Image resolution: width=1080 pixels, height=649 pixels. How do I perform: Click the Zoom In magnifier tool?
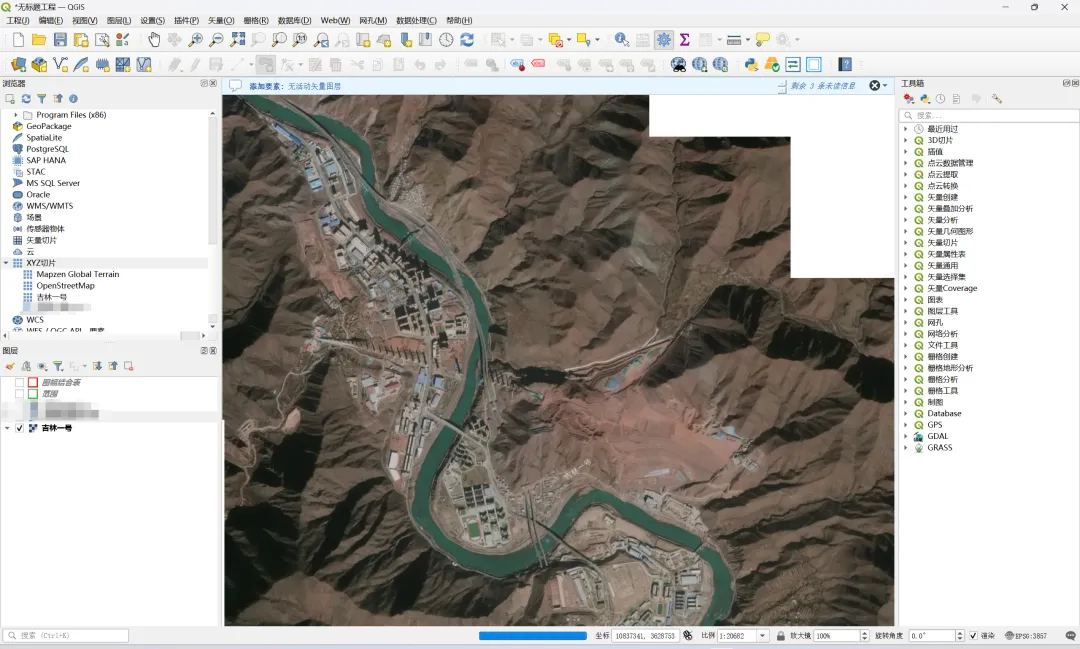pos(196,40)
